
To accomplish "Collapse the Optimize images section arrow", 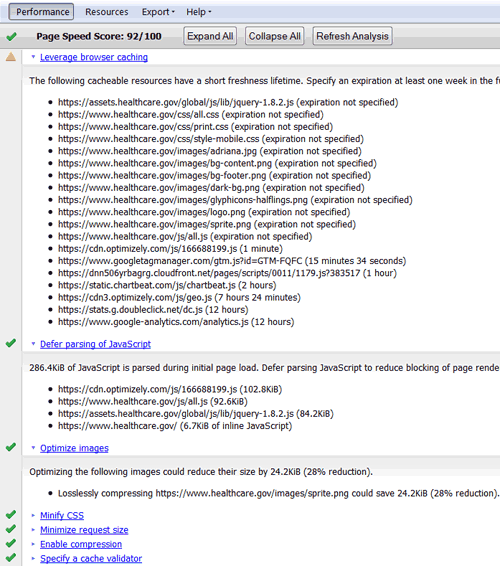I will coord(33,448).
